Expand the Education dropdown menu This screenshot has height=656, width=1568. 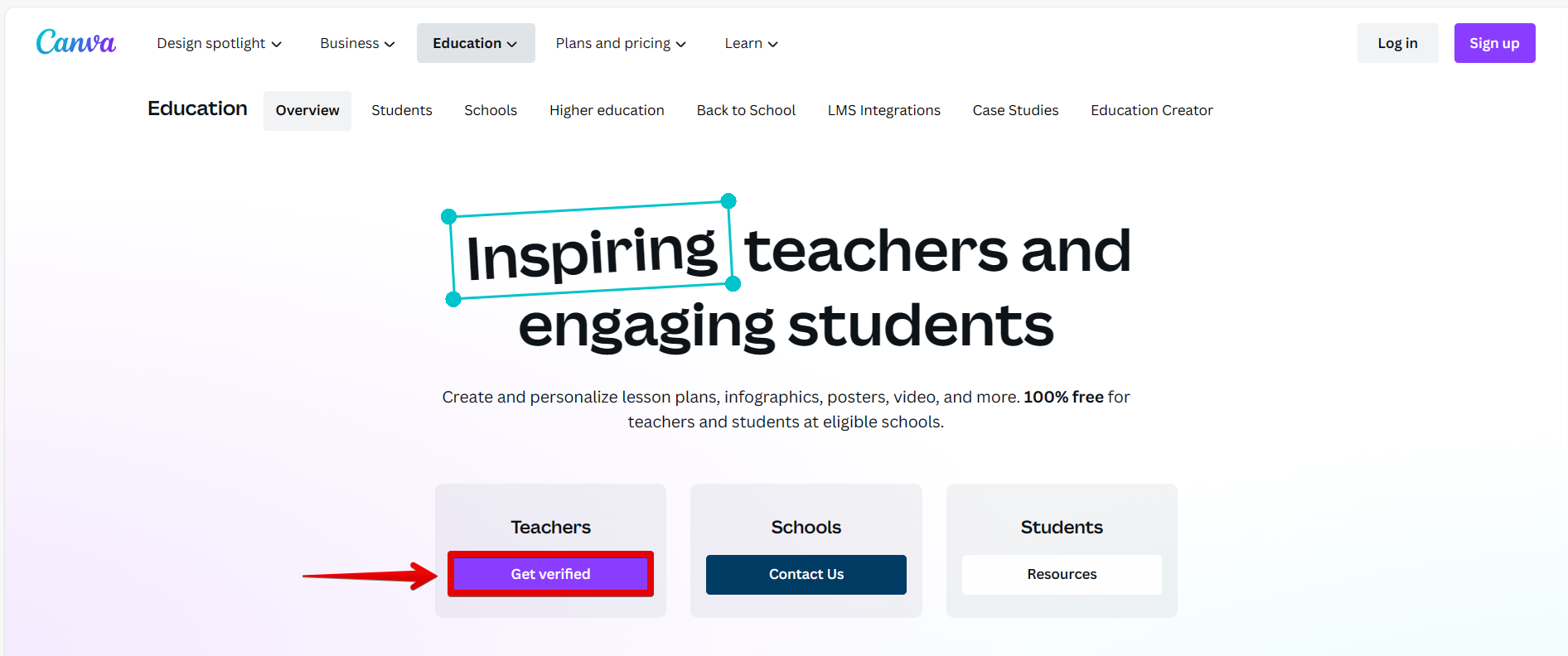coord(475,43)
